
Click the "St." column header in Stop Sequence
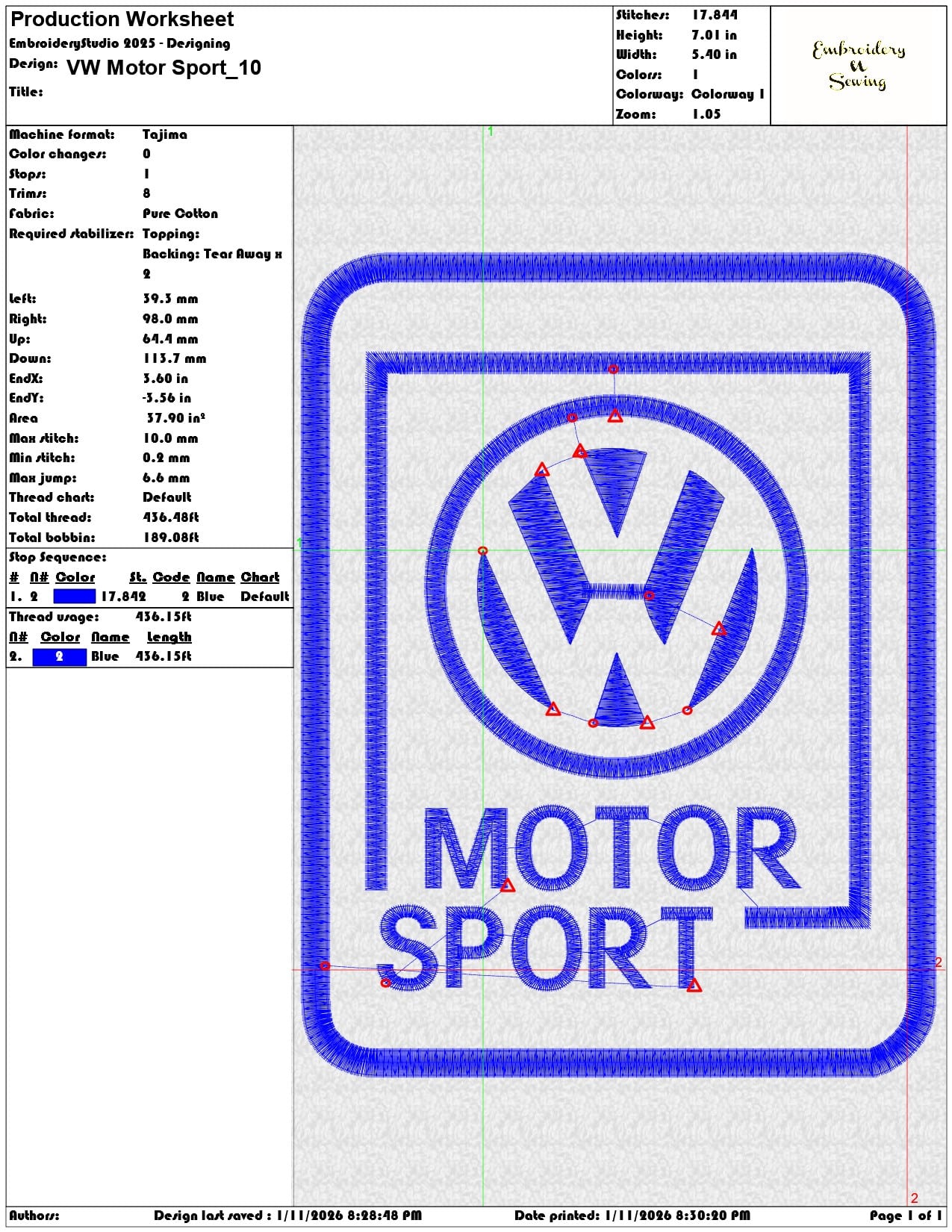coord(138,577)
